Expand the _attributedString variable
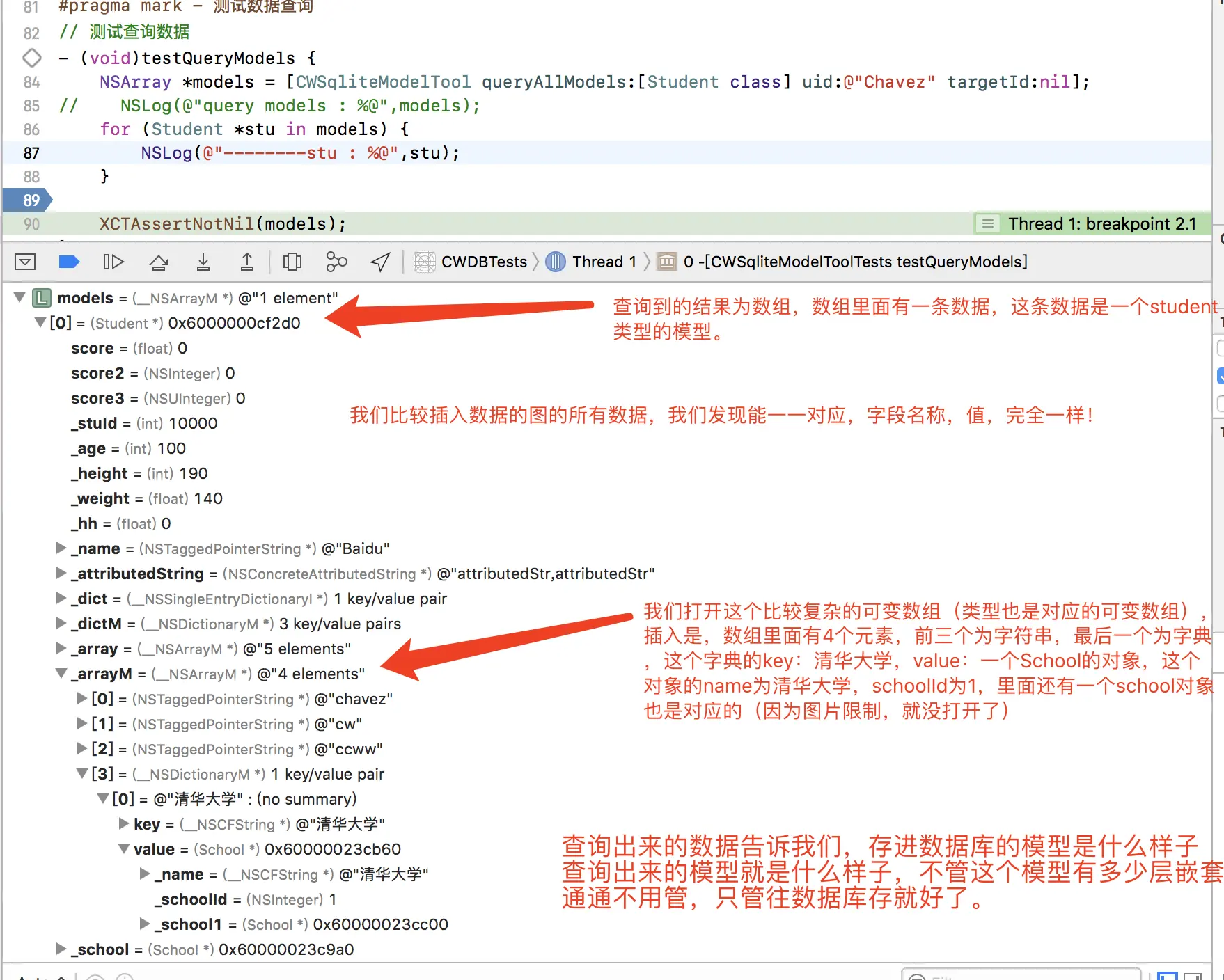 pos(61,574)
